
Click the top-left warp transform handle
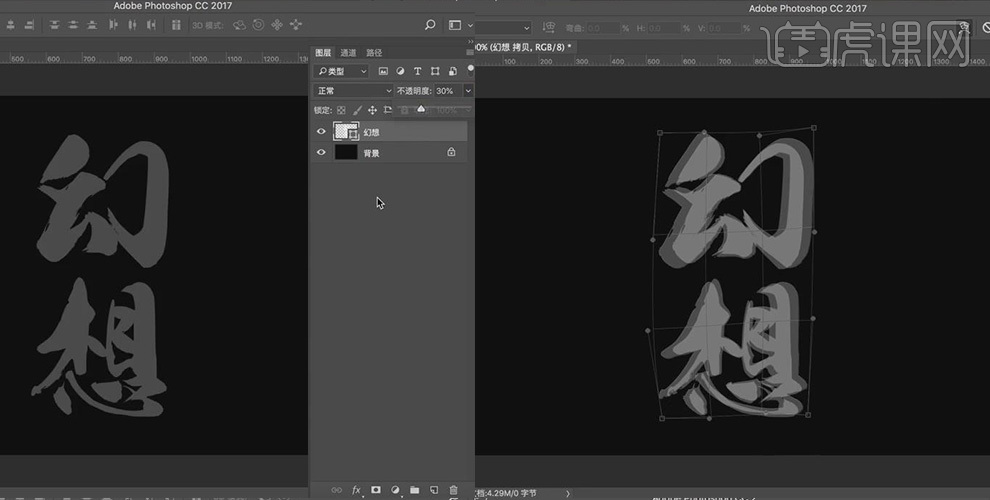[660, 133]
